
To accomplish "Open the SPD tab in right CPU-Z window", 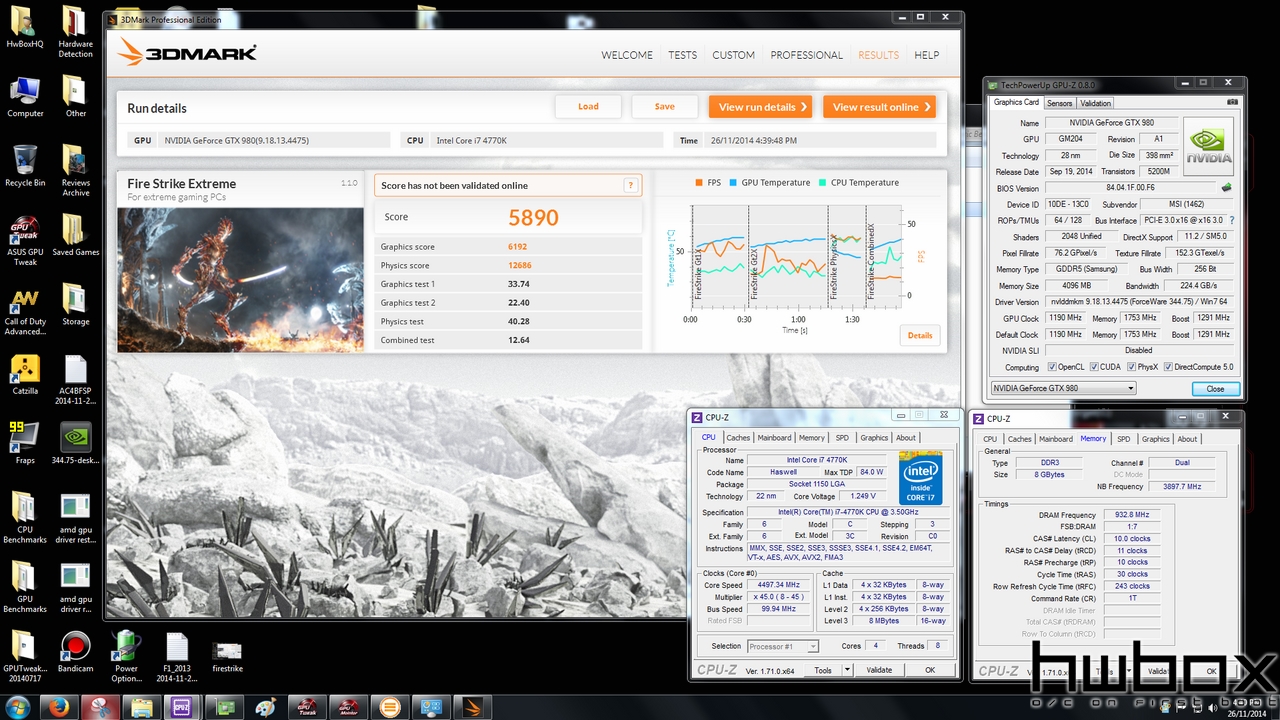I will pos(1124,439).
